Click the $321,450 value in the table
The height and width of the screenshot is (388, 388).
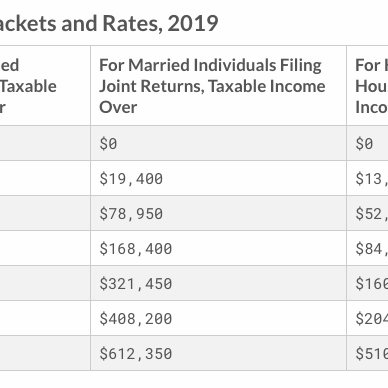(x=218, y=283)
